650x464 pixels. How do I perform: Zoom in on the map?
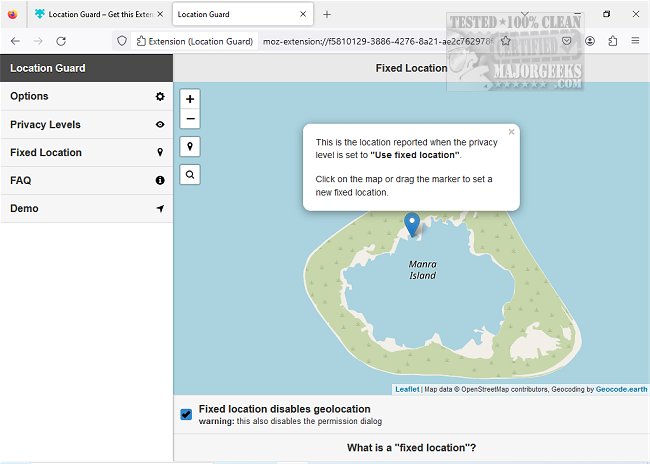(190, 99)
